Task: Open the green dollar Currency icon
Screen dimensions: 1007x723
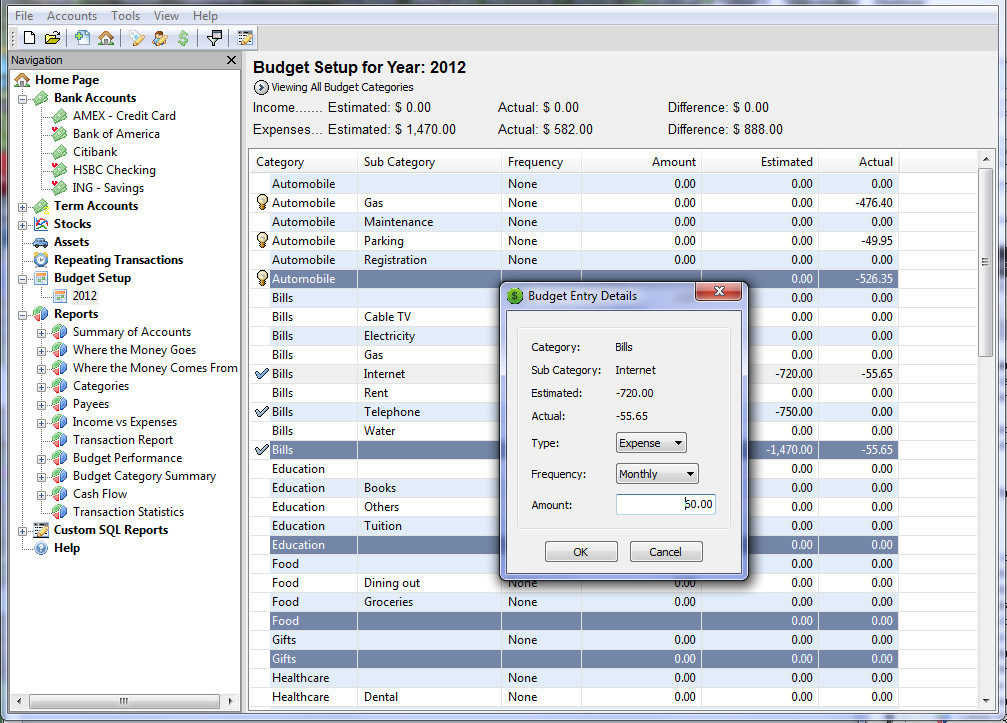Action: pyautogui.click(x=183, y=38)
